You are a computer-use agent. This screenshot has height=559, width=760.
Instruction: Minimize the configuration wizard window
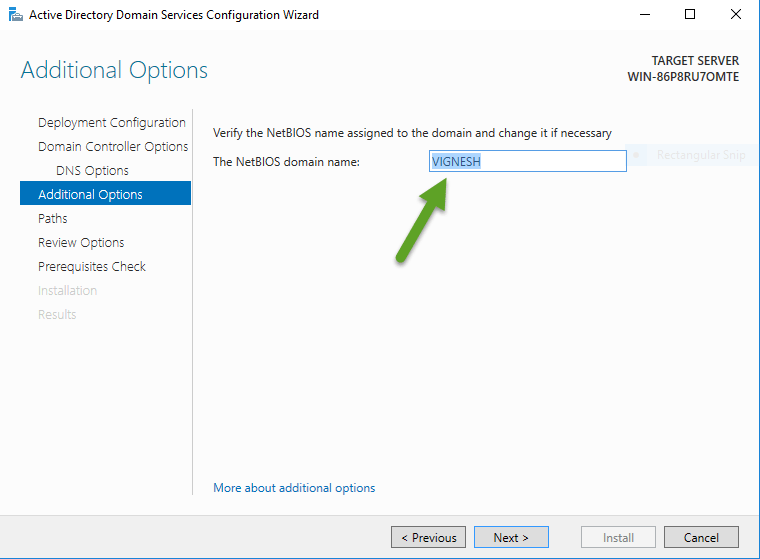643,15
